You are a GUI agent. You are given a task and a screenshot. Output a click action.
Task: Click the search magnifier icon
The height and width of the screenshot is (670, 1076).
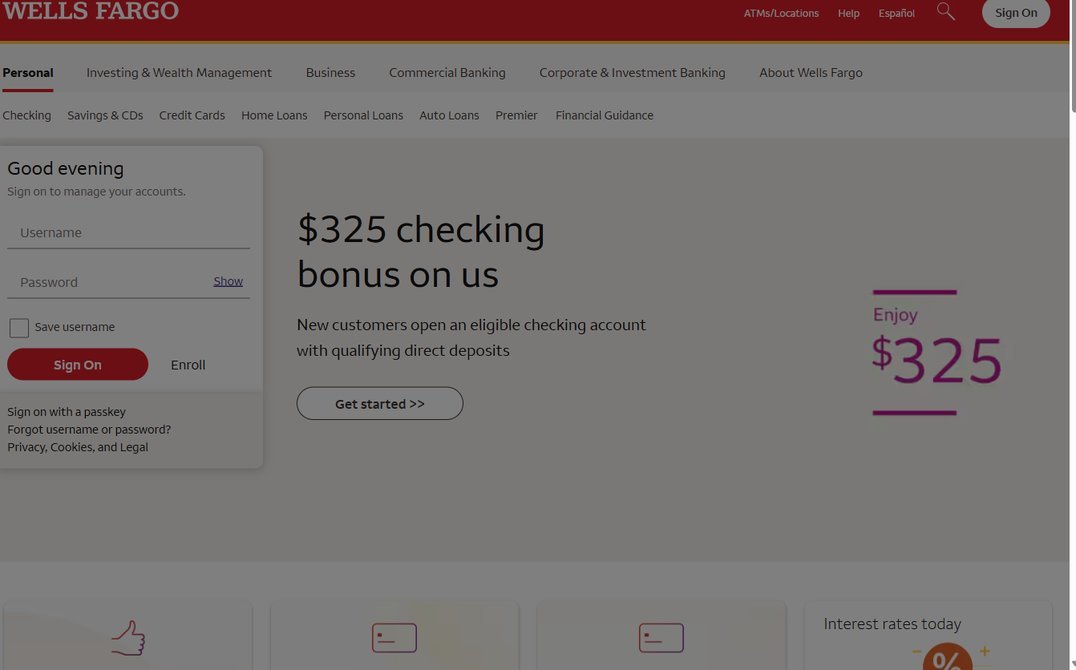[x=946, y=12]
